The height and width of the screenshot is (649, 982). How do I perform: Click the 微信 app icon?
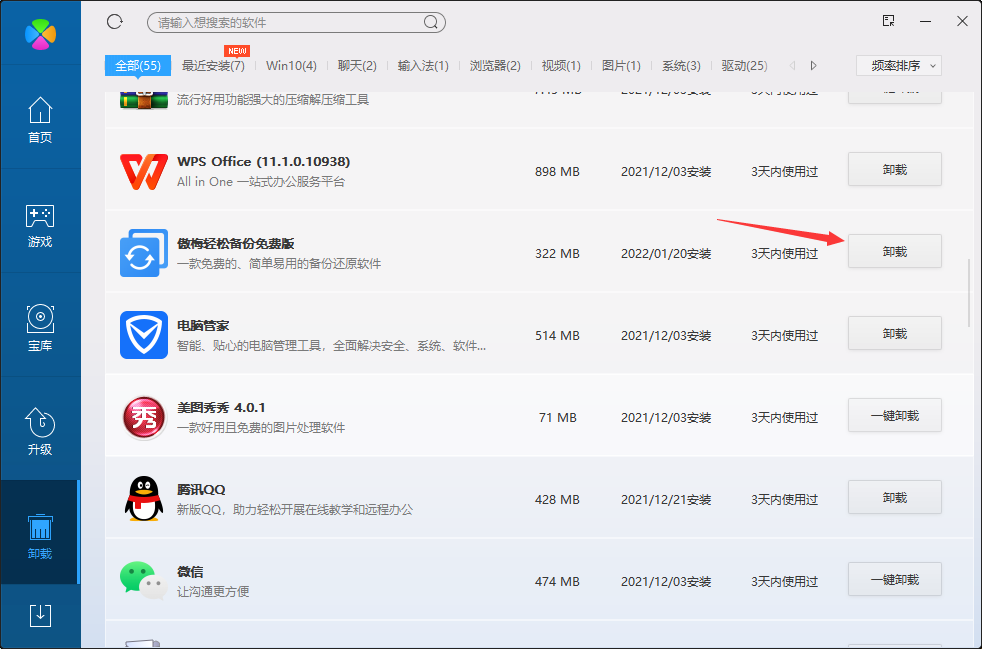click(x=143, y=579)
